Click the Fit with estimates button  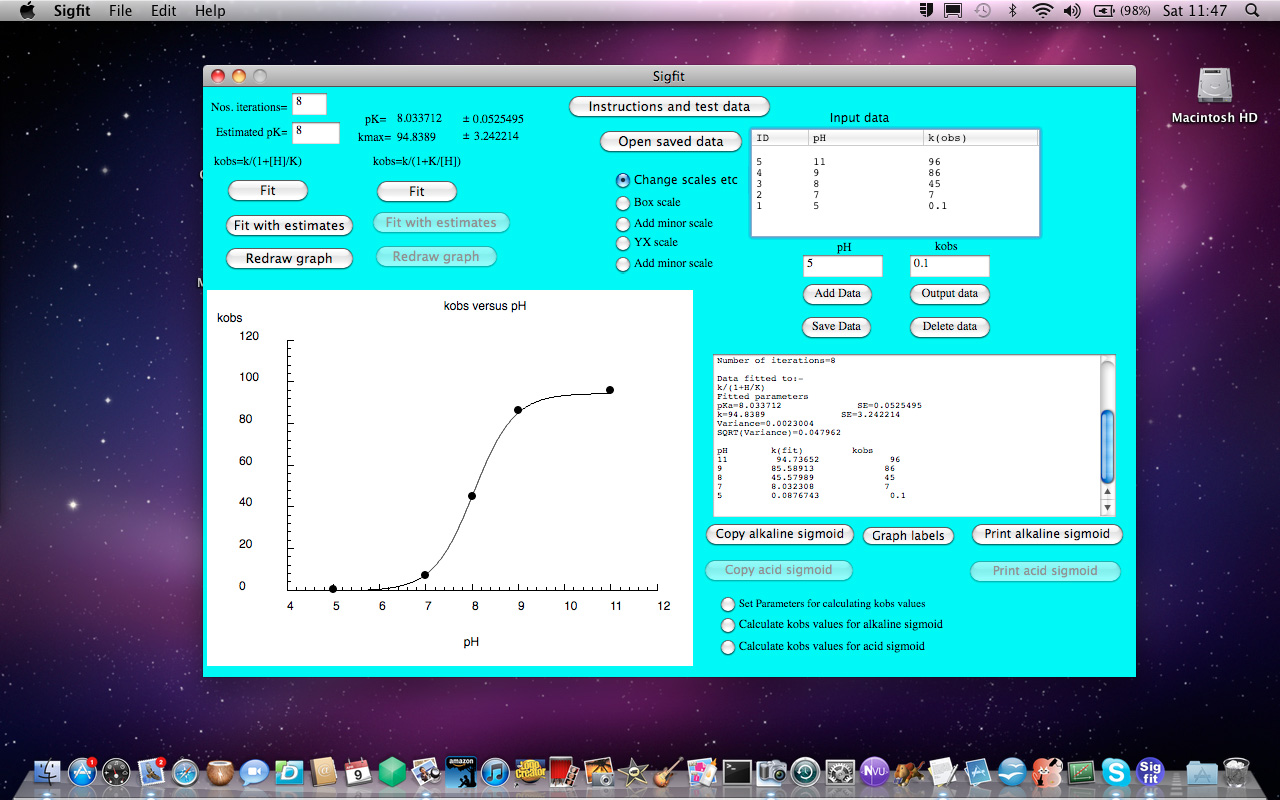(289, 226)
